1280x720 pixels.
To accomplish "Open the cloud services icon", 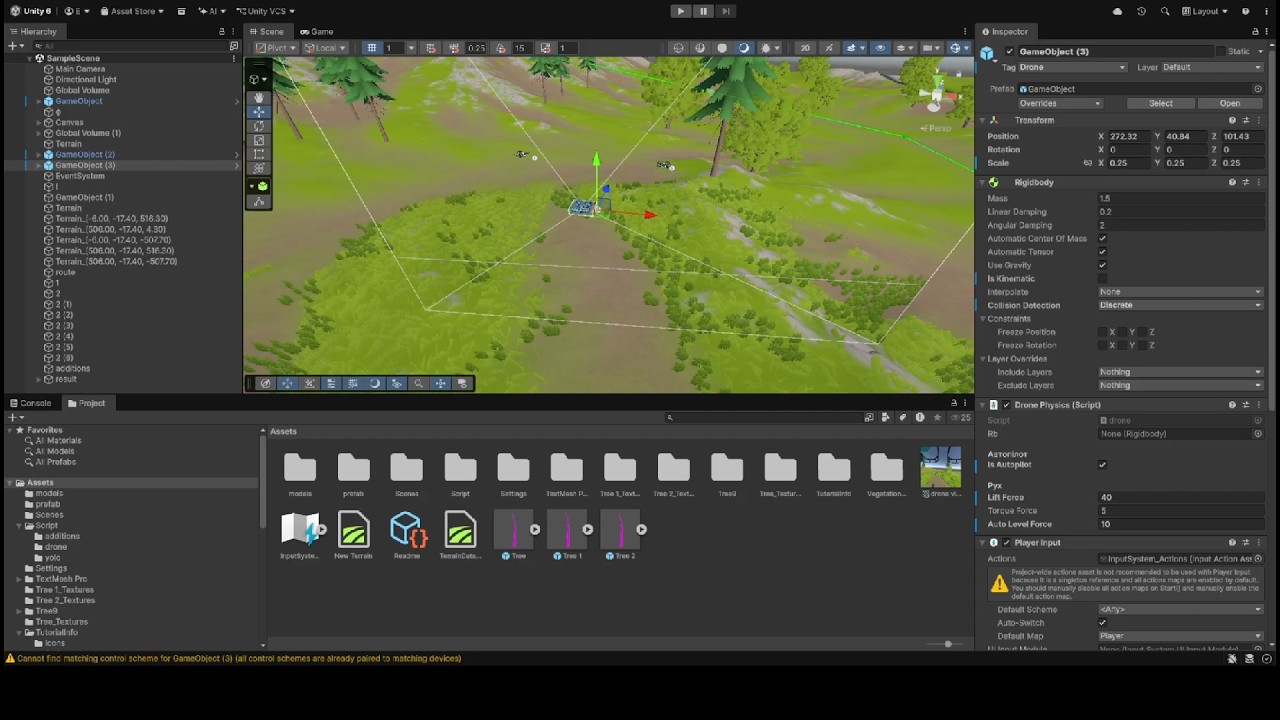I will coord(1117,11).
